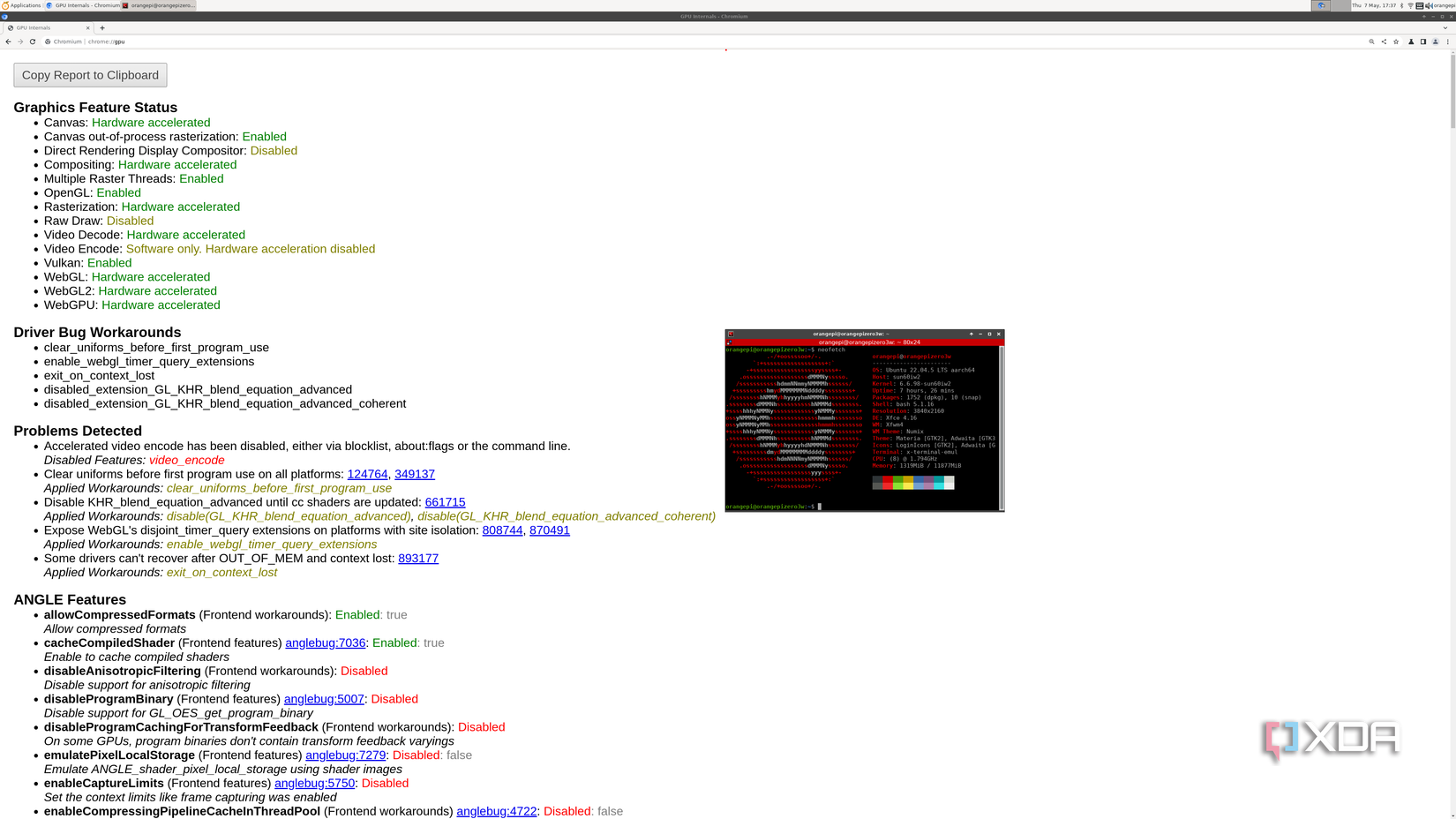This screenshot has height=819, width=1456.
Task: Open the orangepi user menu in the panel
Action: pyautogui.click(x=1444, y=5)
